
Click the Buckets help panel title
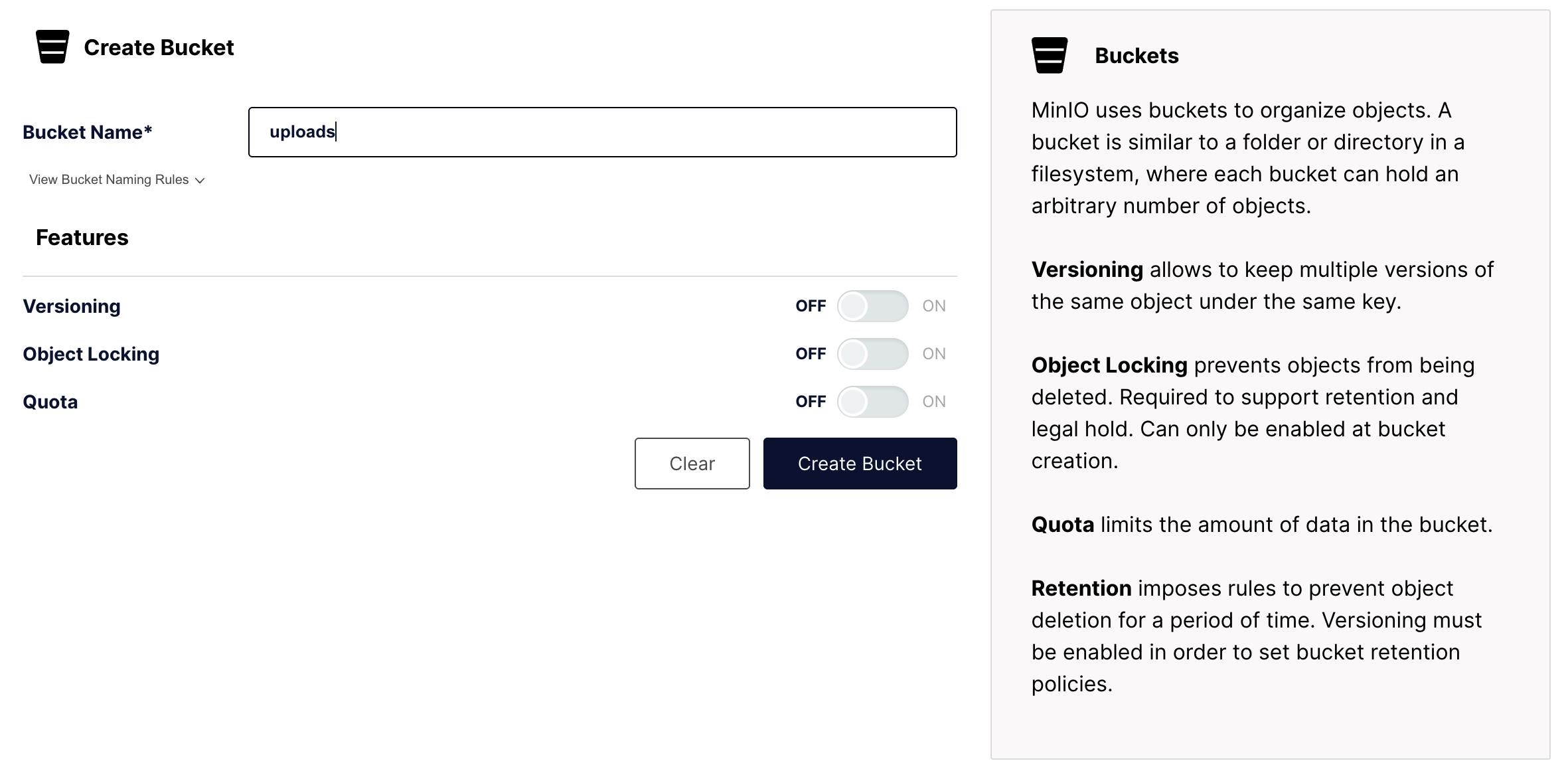pyautogui.click(x=1137, y=56)
